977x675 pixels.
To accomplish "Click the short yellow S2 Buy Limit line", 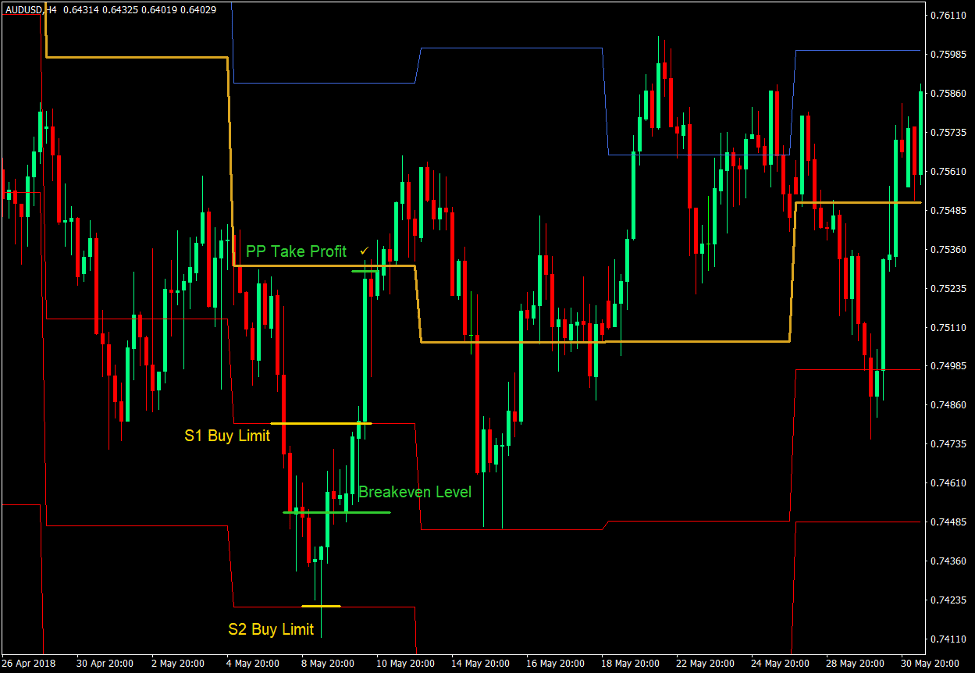I will coord(323,605).
